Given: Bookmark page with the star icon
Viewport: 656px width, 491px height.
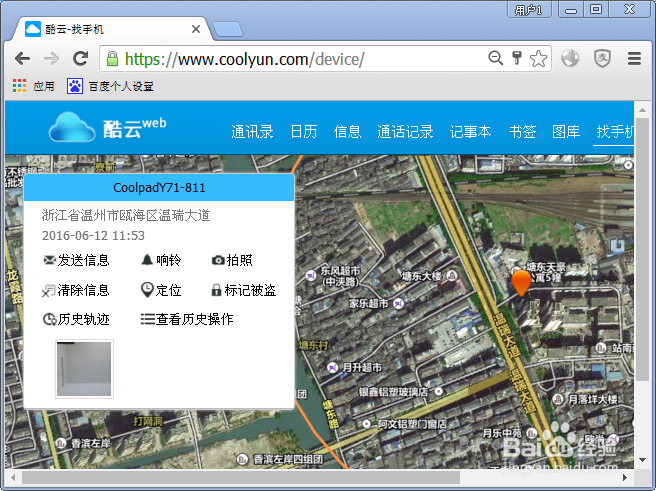Looking at the screenshot, I should [538, 59].
